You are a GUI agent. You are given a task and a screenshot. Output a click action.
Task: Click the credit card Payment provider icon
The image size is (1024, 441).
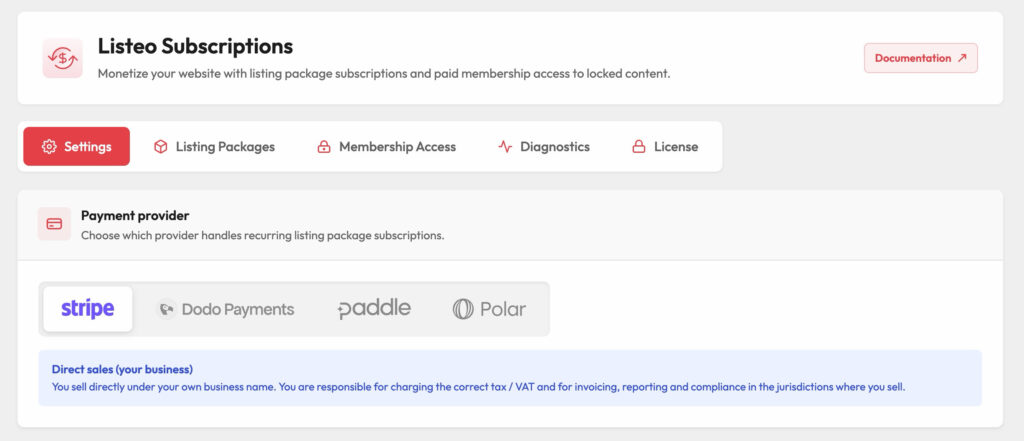tap(54, 224)
